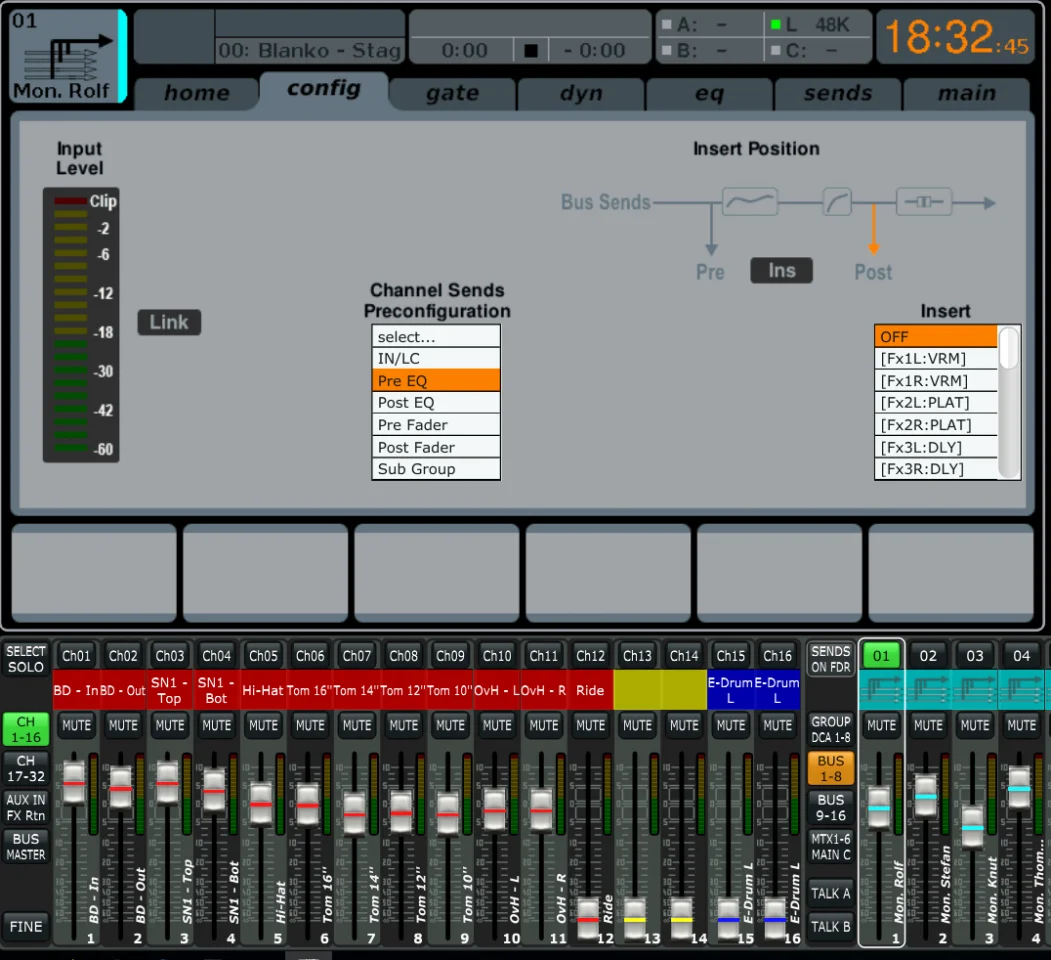Image resolution: width=1051 pixels, height=960 pixels.
Task: Select the low-cut filter block icon
Action: coord(836,203)
